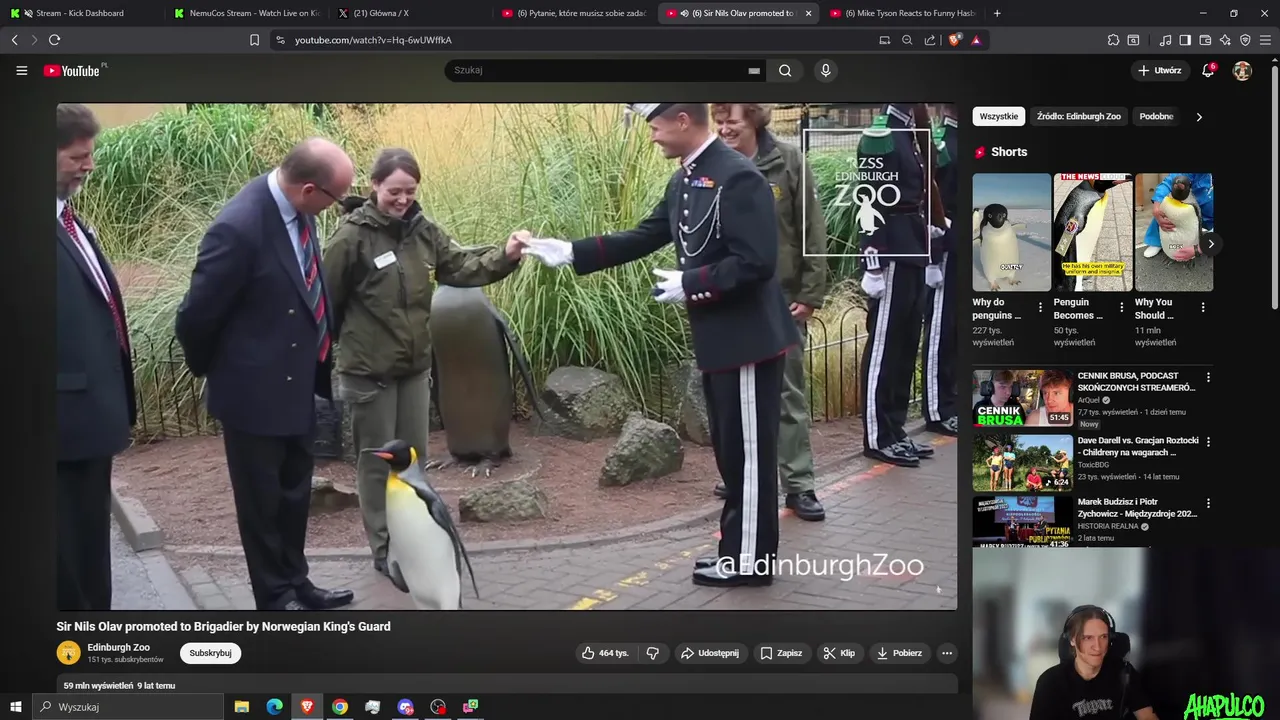Go to YouTube home via logo
Viewport: 1280px width, 720px height.
point(74,70)
